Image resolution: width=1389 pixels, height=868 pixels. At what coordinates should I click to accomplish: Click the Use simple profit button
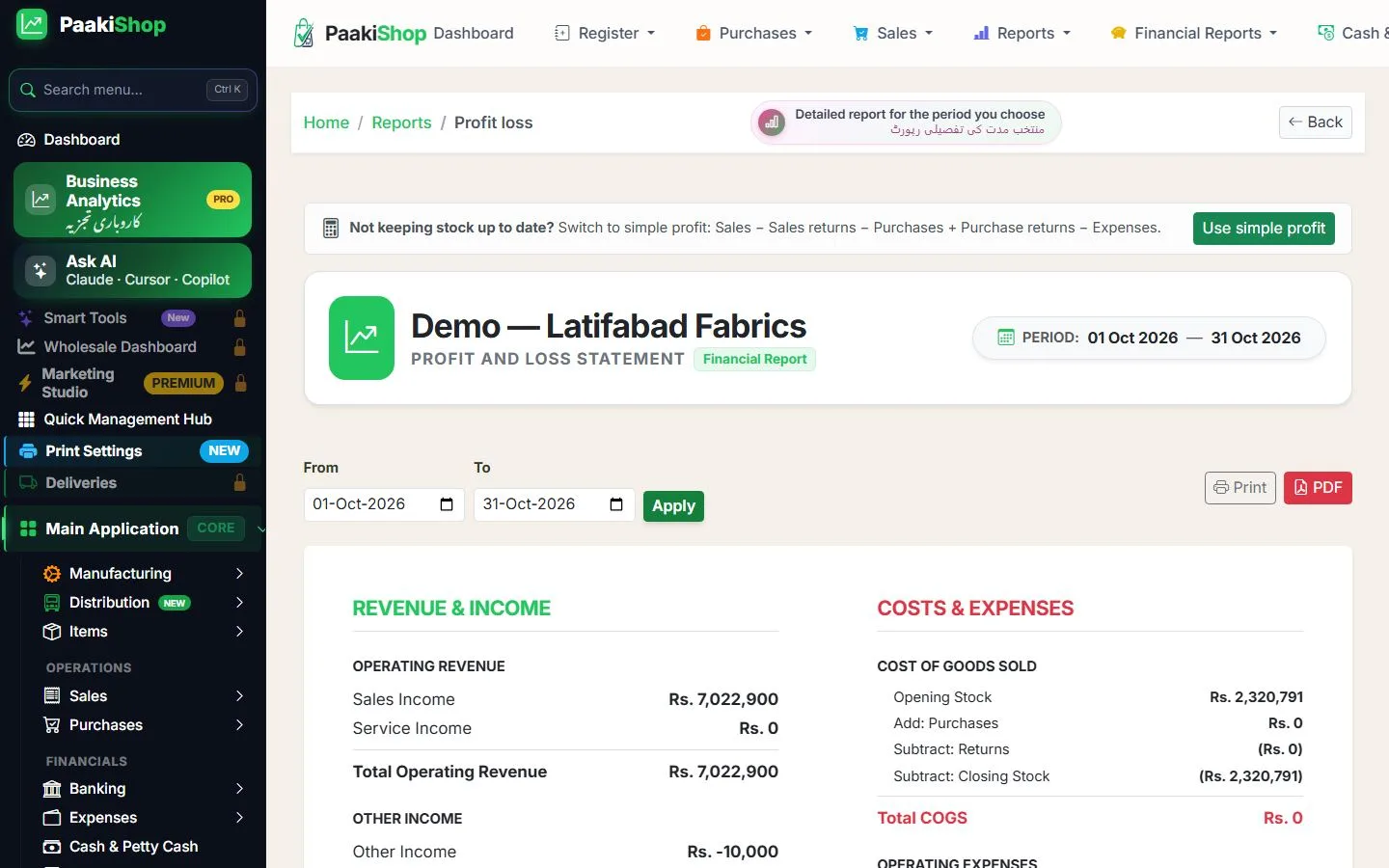(1264, 229)
